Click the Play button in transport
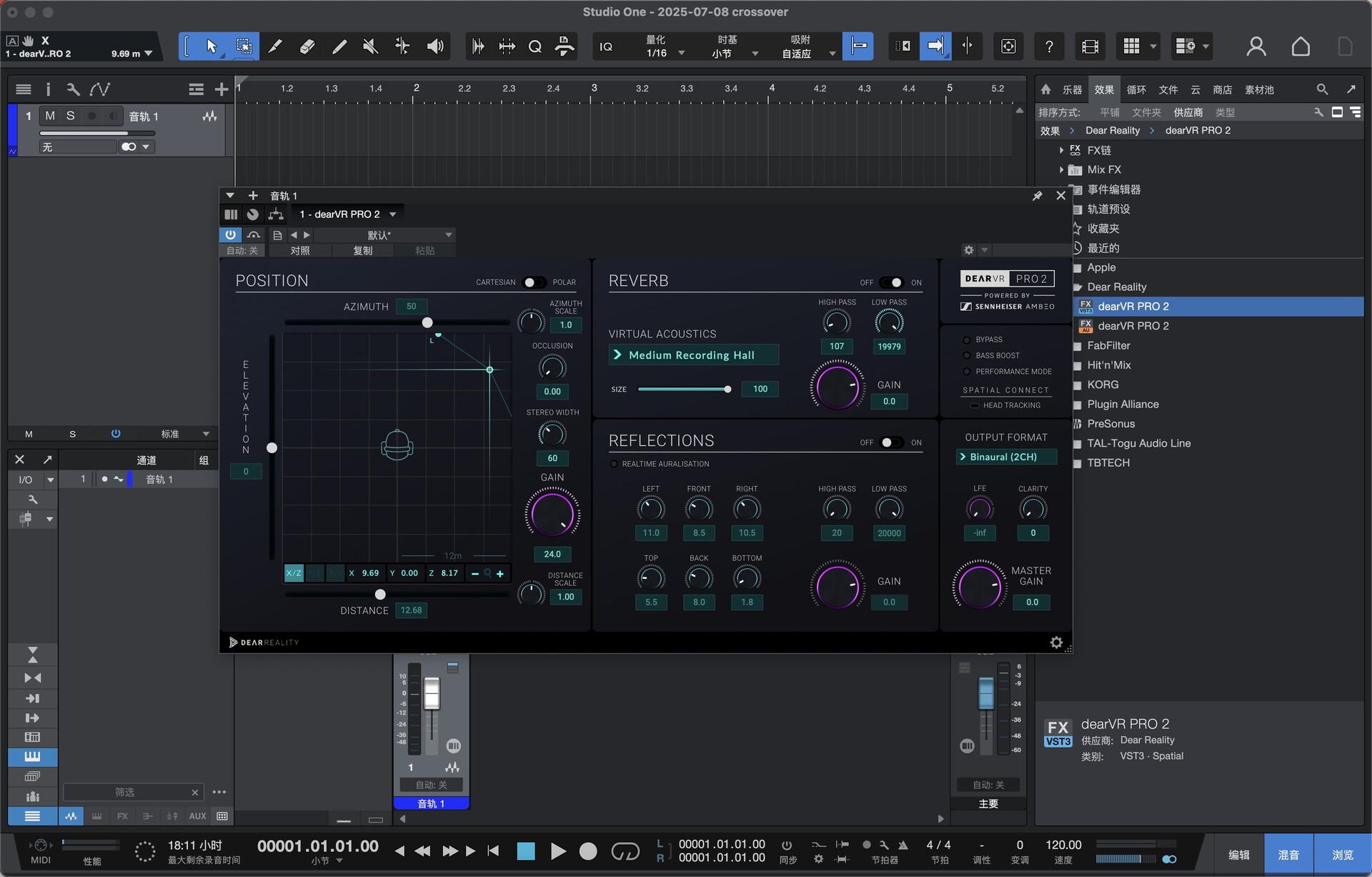 coord(558,851)
